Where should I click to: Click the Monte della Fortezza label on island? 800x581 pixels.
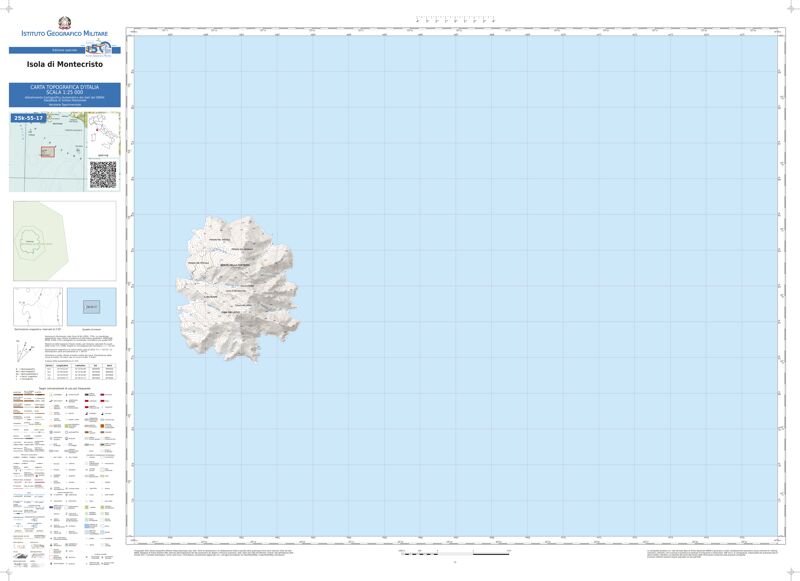(x=236, y=263)
